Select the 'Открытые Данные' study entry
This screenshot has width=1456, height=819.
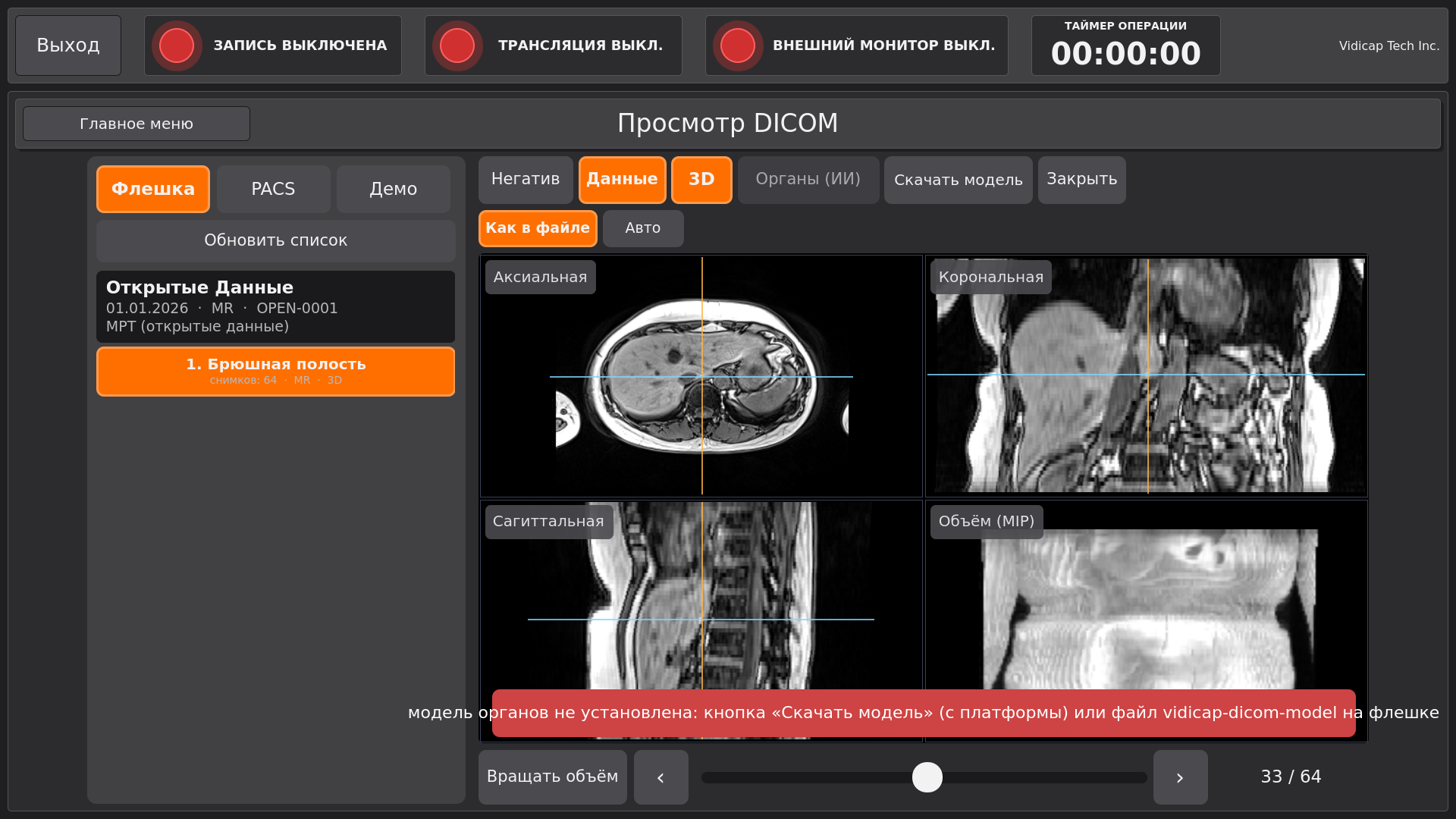[x=276, y=306]
